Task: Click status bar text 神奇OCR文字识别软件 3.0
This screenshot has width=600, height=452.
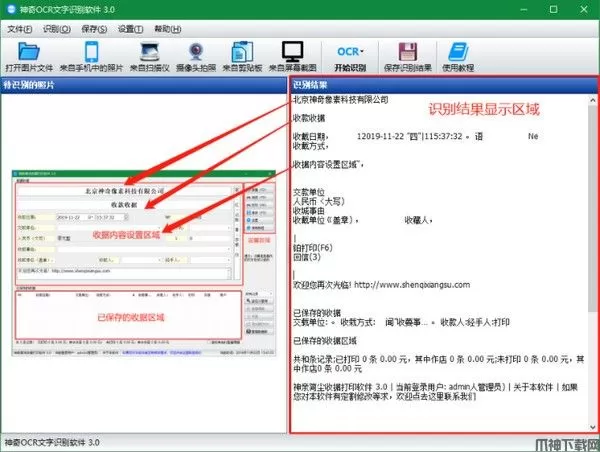Action: (52, 443)
